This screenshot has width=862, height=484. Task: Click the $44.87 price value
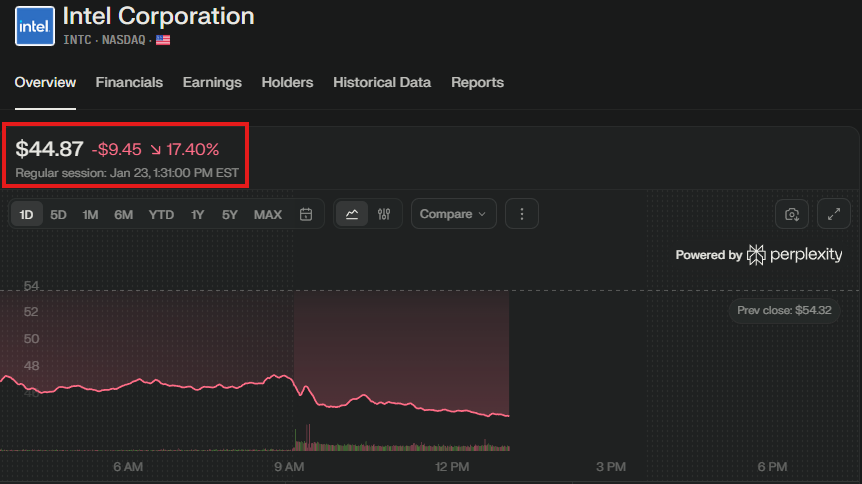pyautogui.click(x=49, y=149)
